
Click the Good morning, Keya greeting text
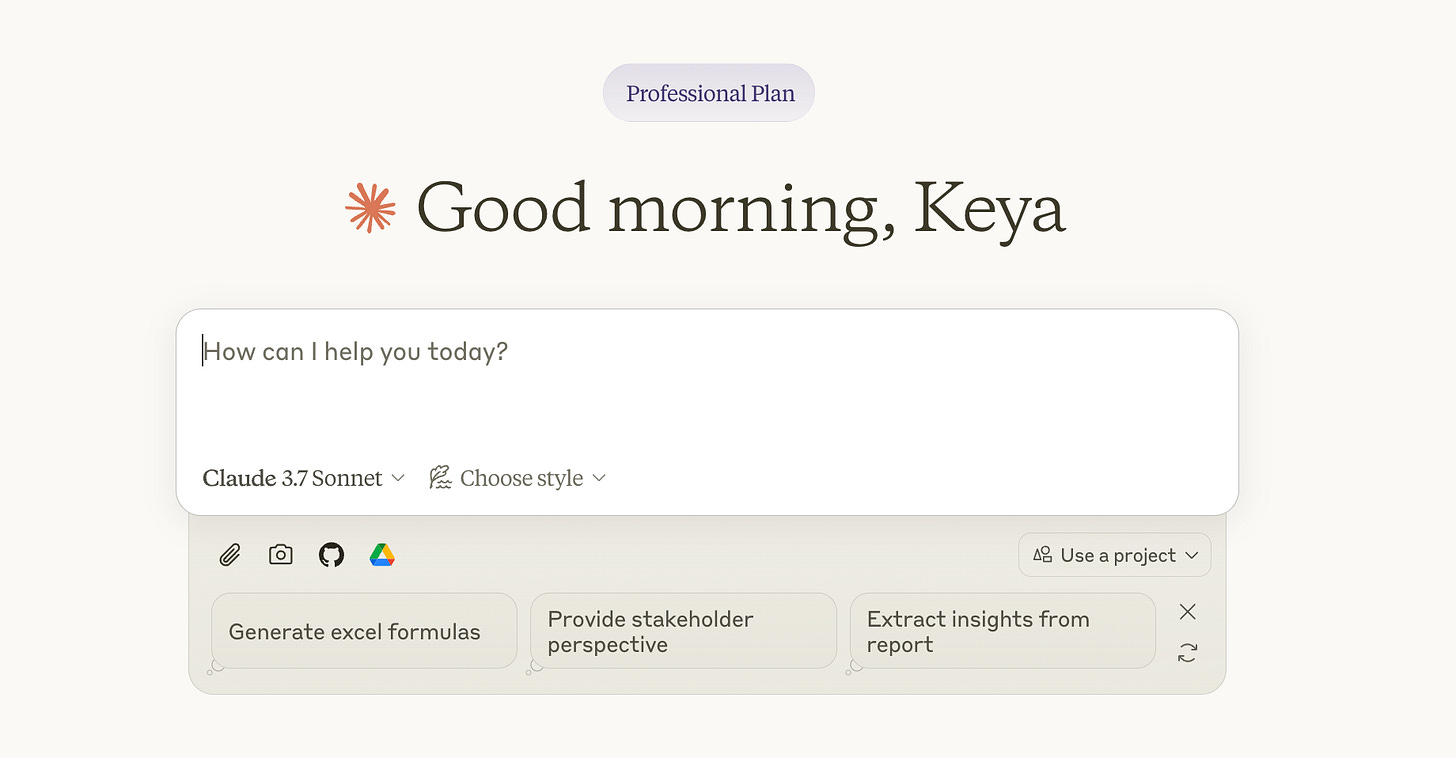pyautogui.click(x=741, y=209)
